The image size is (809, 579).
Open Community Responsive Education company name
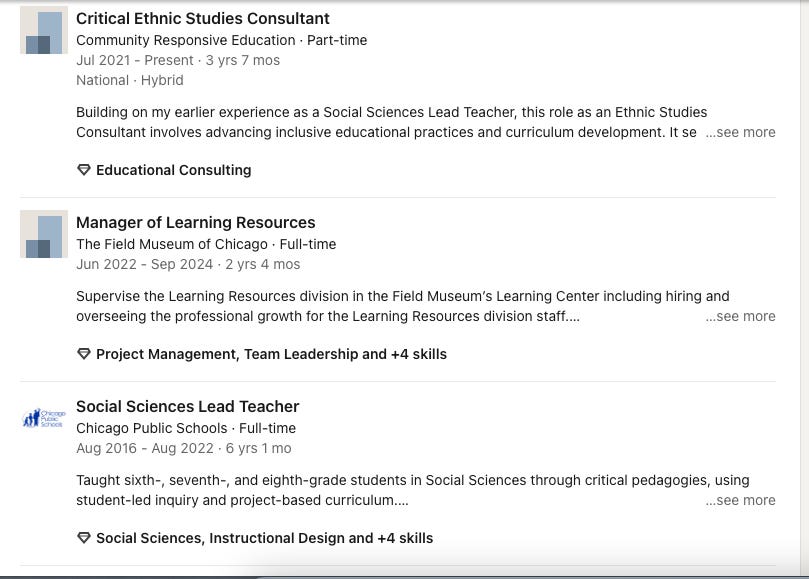pyautogui.click(x=186, y=40)
